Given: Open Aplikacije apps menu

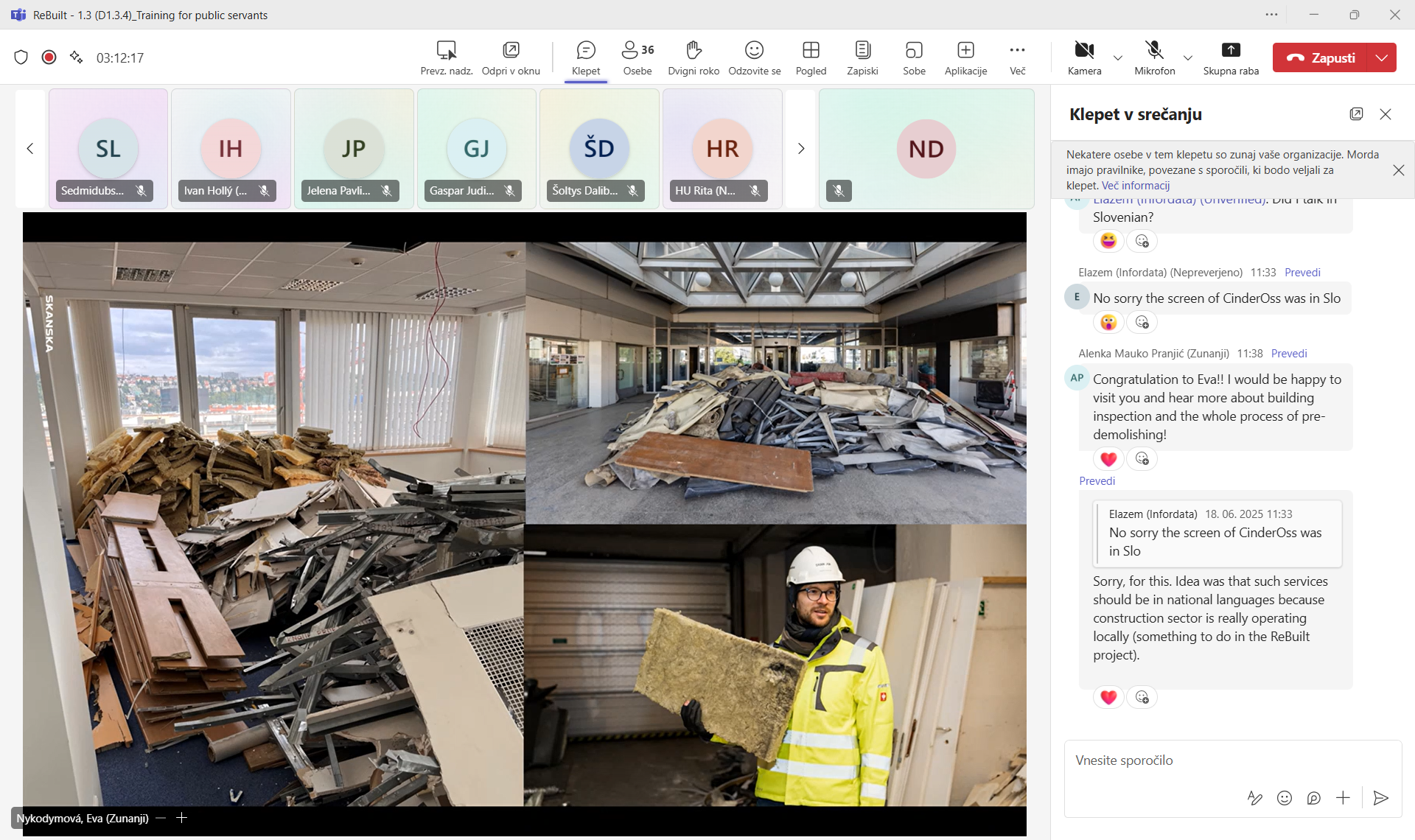Looking at the screenshot, I should point(965,57).
